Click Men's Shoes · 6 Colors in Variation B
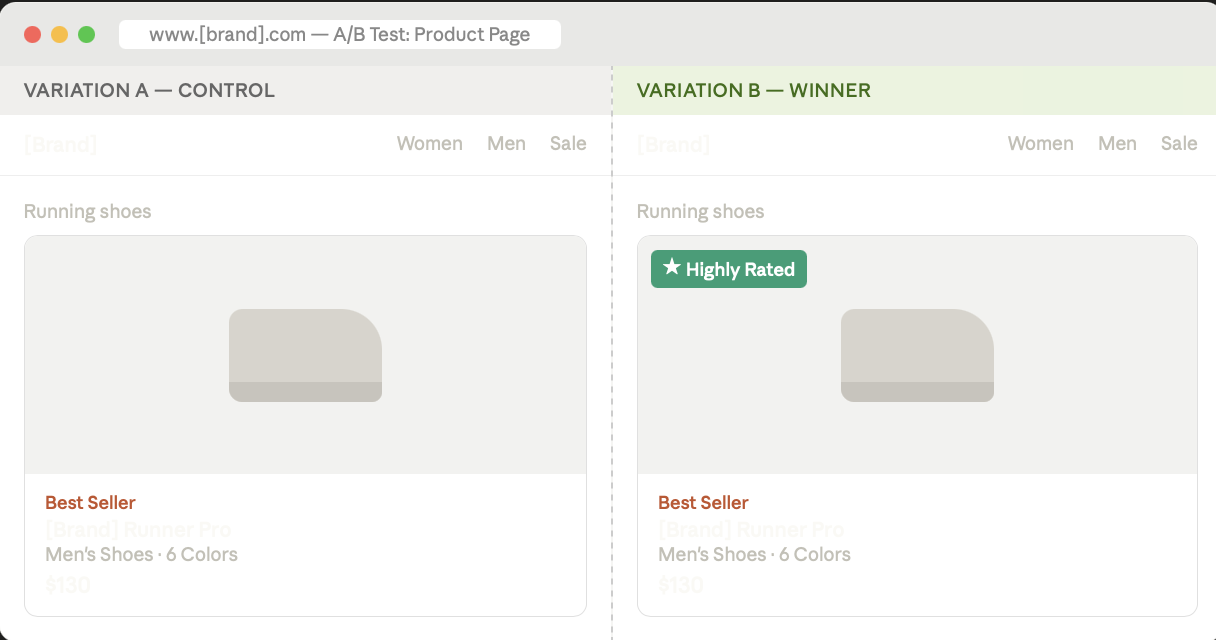 (754, 555)
